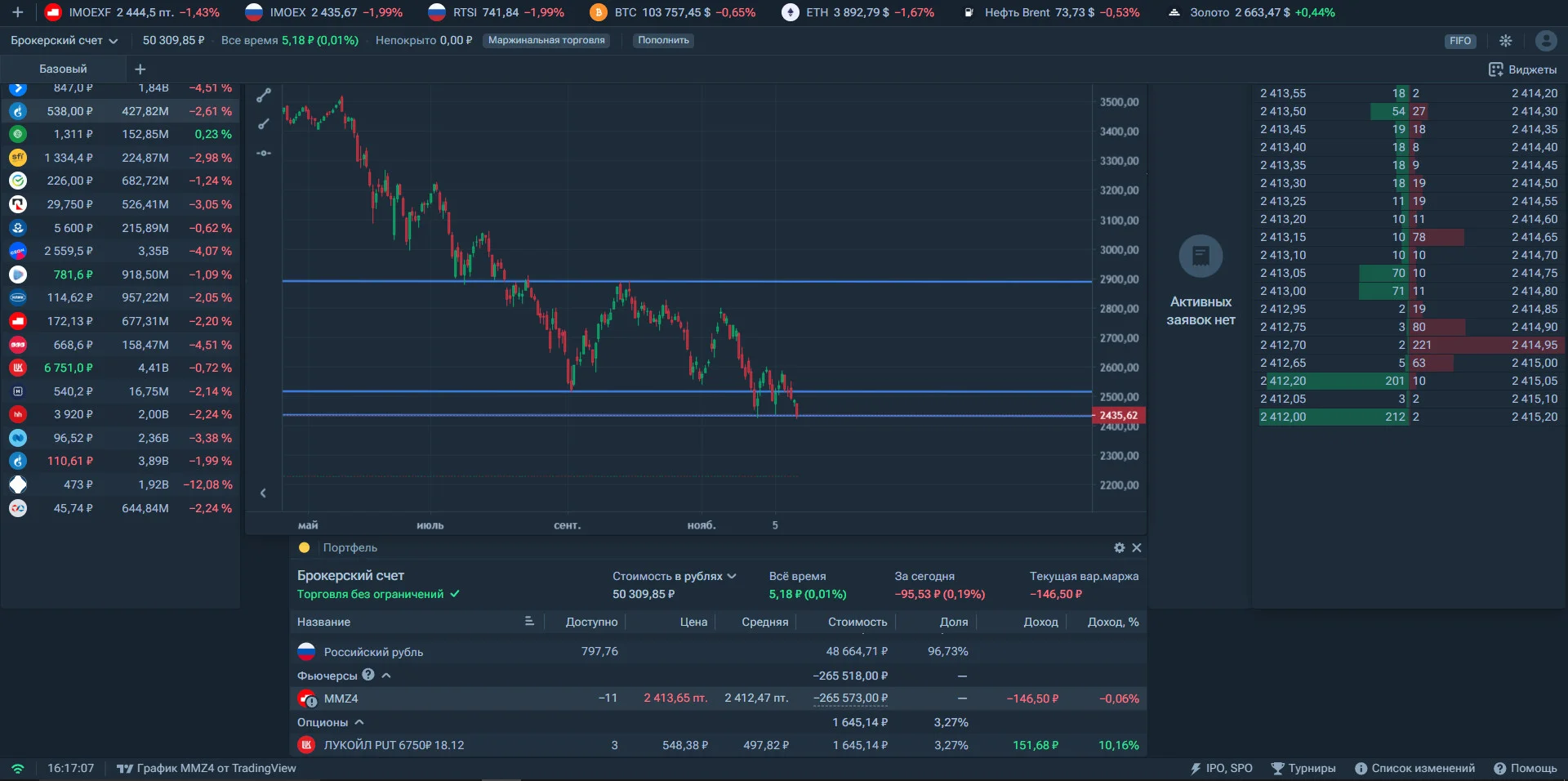Click the ЛУКОЙЛ PUT option logo
This screenshot has width=1568, height=781.
point(306,745)
